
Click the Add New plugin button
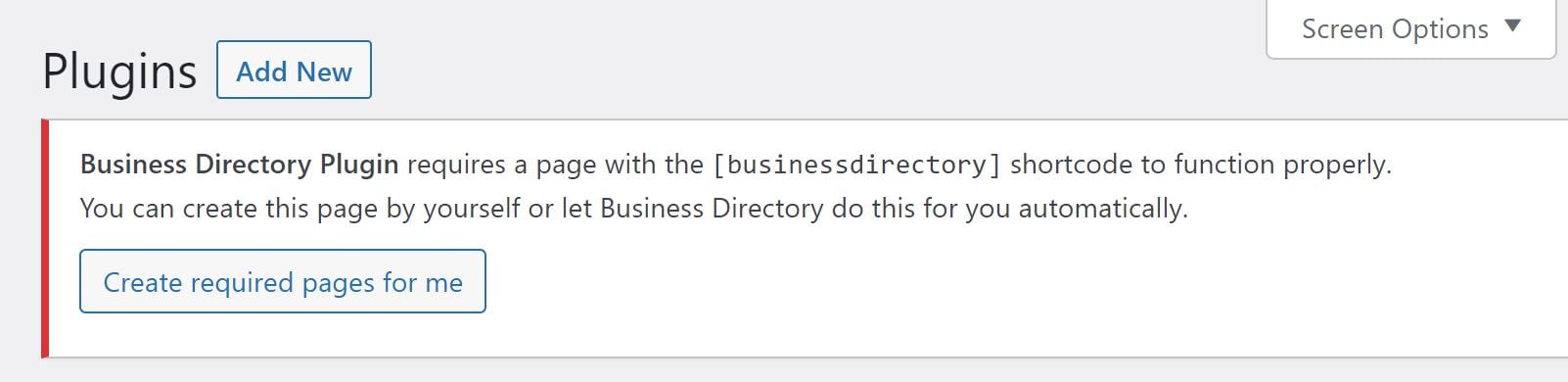[x=294, y=70]
